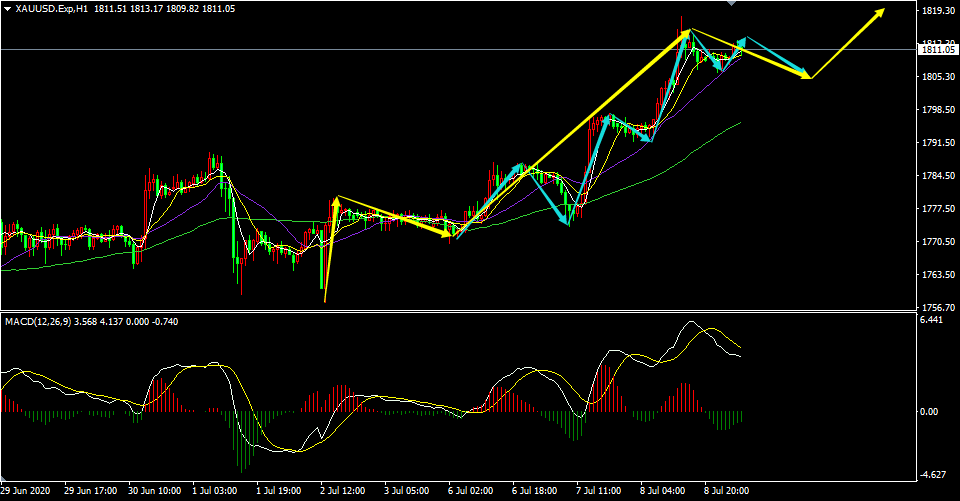This screenshot has height=501, width=960.
Task: Click the -4.627 MACD scale label
Action: click(932, 475)
